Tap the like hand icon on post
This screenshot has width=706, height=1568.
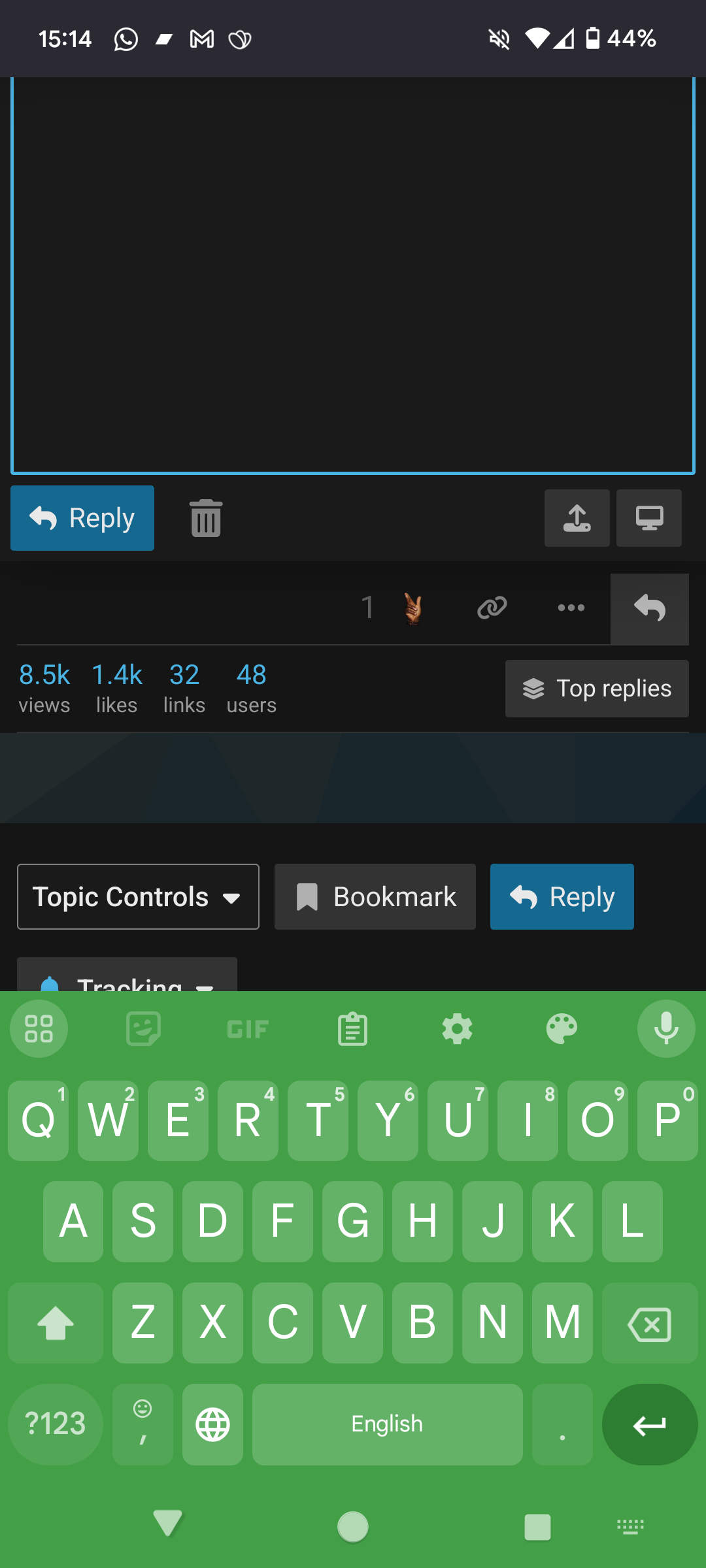coord(412,608)
